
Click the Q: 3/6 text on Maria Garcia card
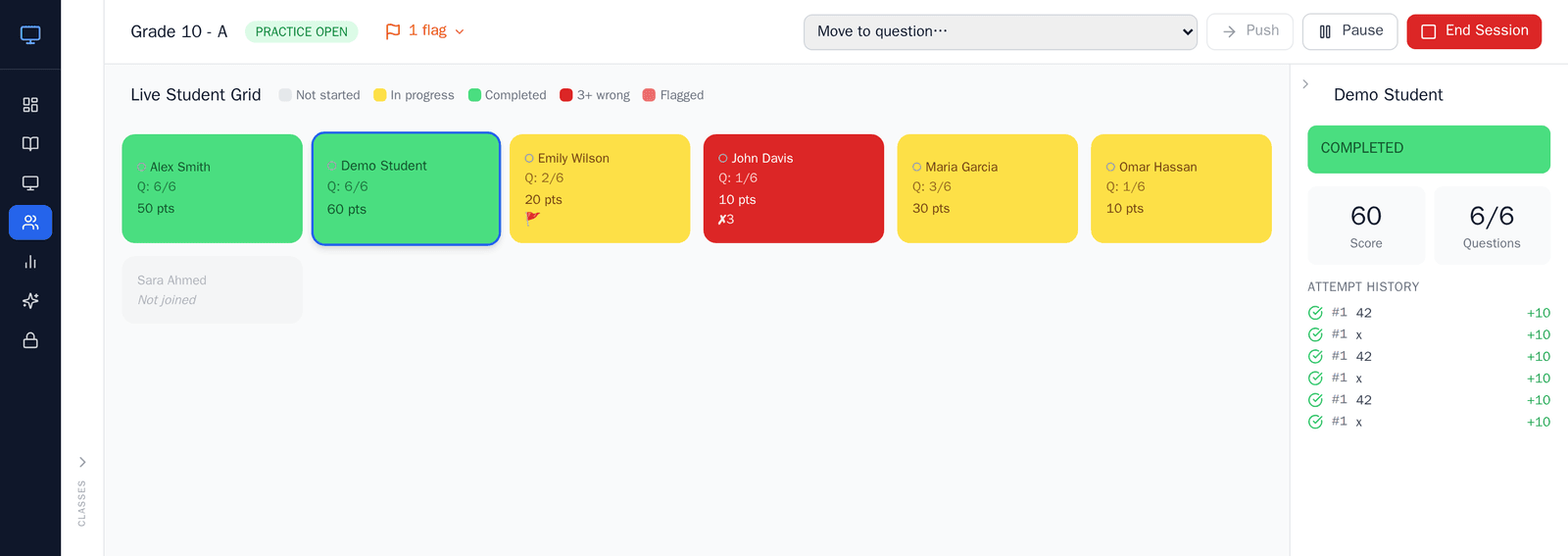(x=932, y=187)
